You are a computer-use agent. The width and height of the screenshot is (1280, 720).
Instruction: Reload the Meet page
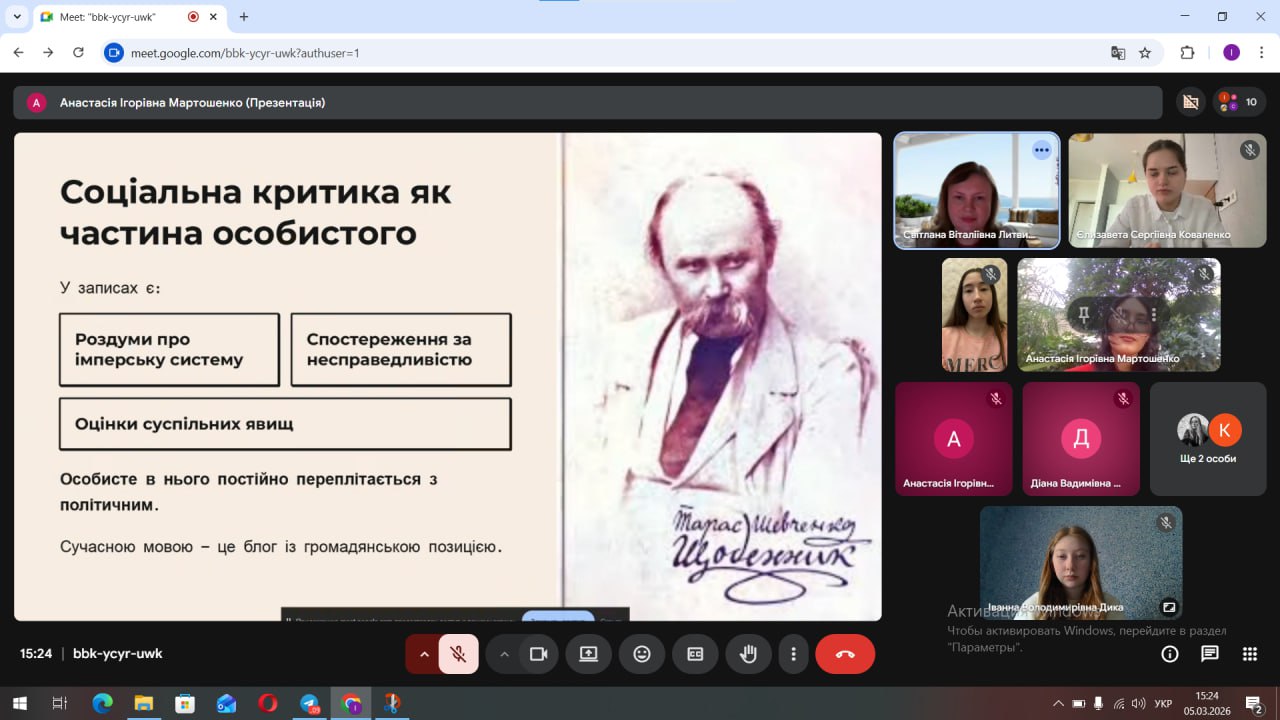pos(79,53)
